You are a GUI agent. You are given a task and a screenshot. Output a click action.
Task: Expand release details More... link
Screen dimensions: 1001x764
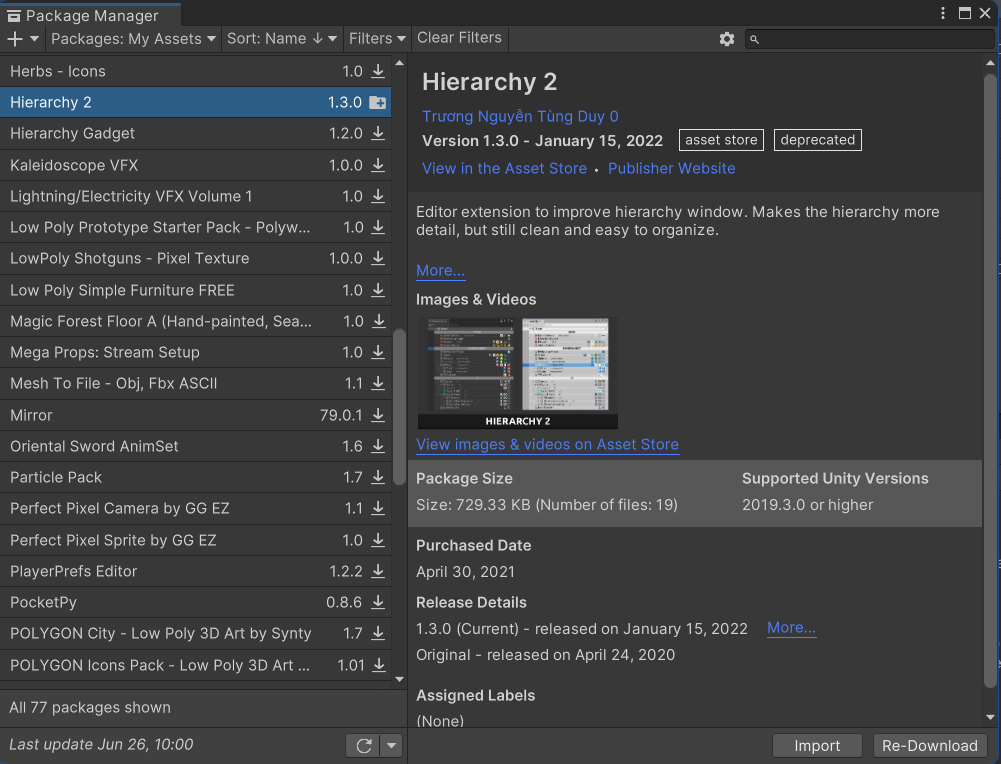coord(791,628)
